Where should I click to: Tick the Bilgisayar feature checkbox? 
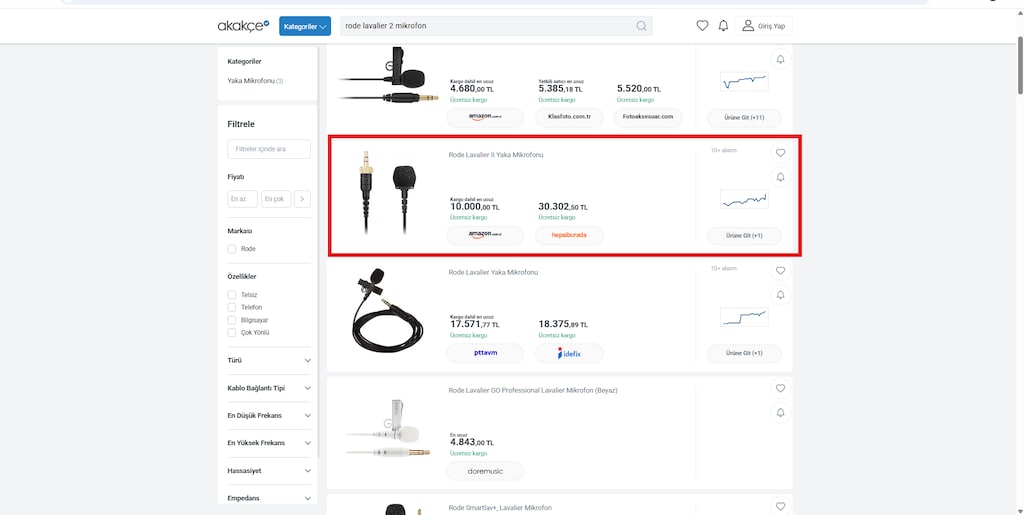[232, 320]
